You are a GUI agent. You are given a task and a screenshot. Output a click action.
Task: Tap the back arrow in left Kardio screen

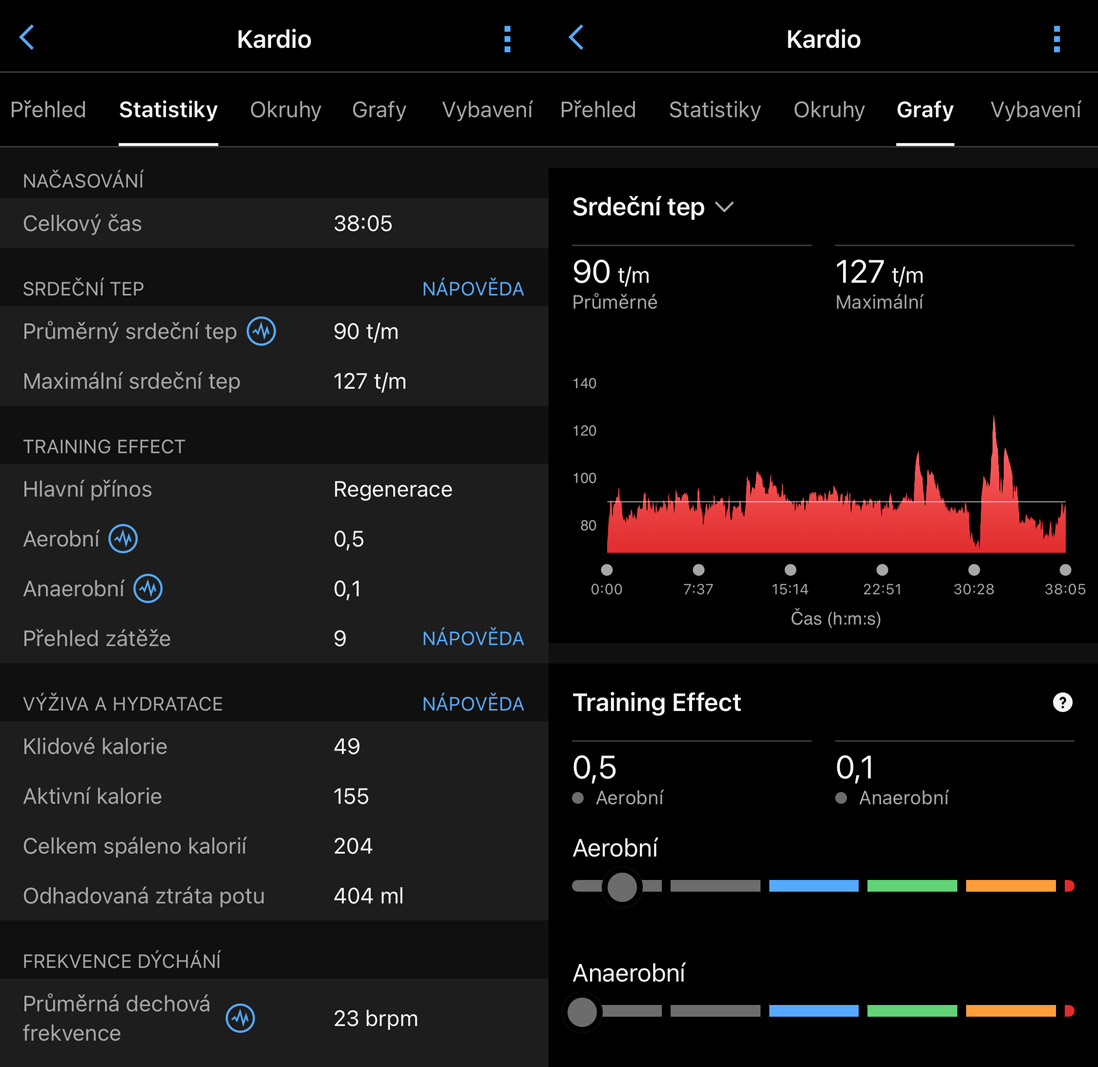[27, 39]
